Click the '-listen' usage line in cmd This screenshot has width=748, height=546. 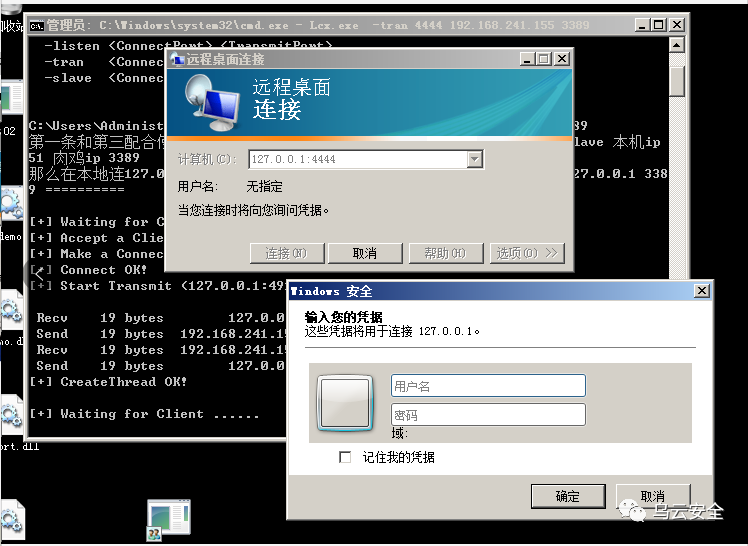(x=188, y=46)
